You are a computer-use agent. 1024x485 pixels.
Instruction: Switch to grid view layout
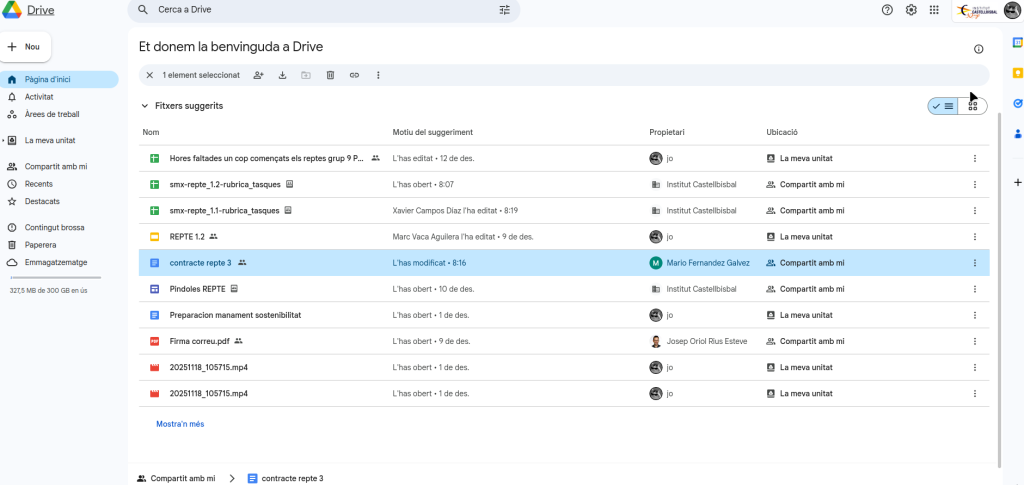[972, 106]
